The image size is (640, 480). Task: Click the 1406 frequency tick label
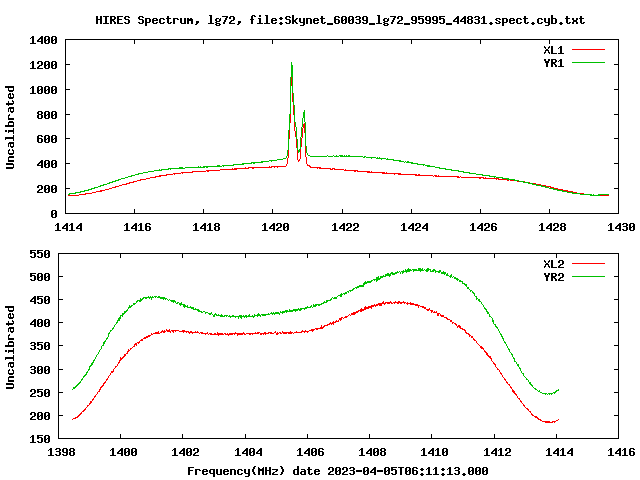pyautogui.click(x=310, y=452)
